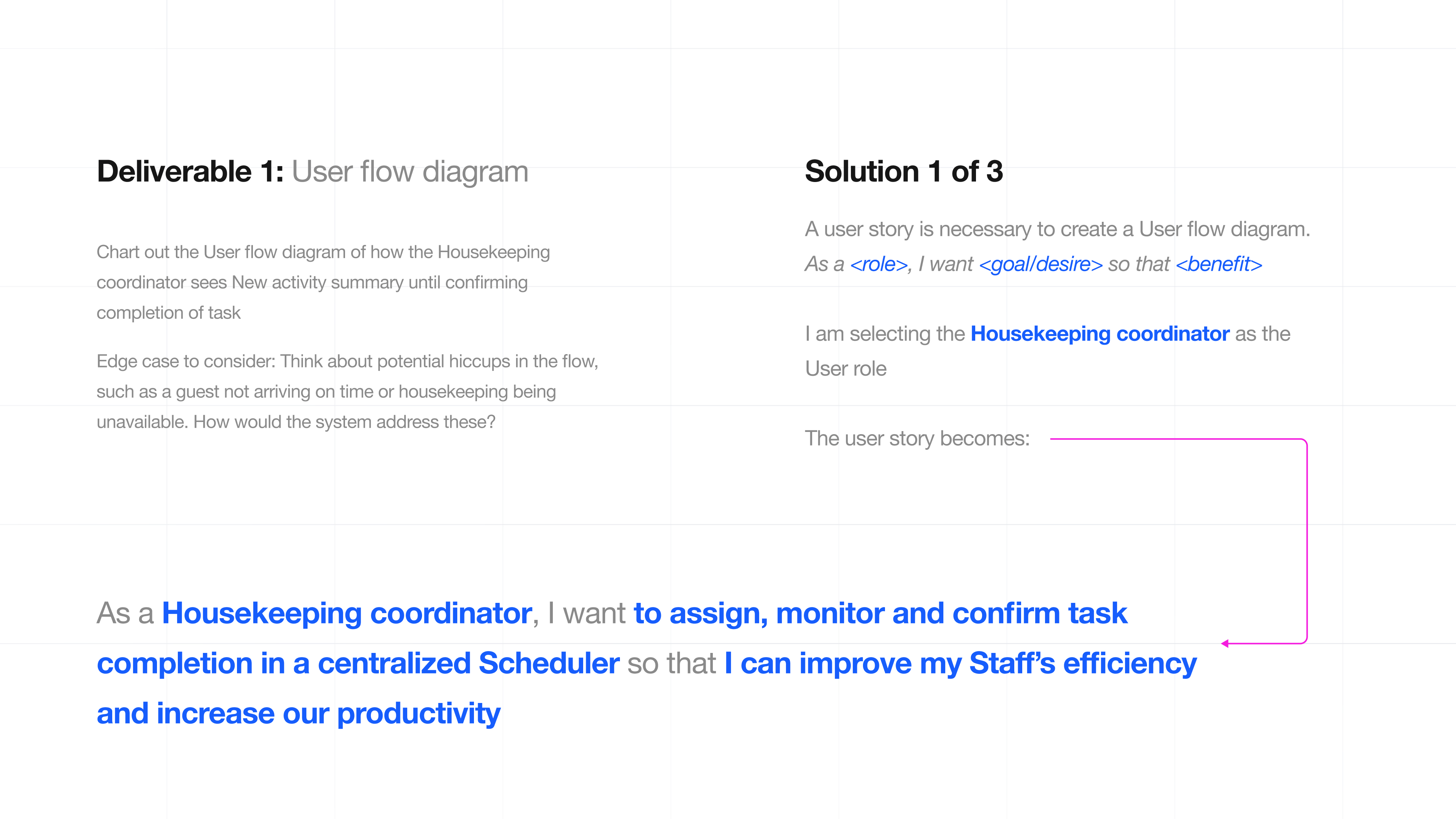Image resolution: width=1456 pixels, height=819 pixels.
Task: Click large "Housekeeping coordinator" in the bottom story
Action: [347, 613]
